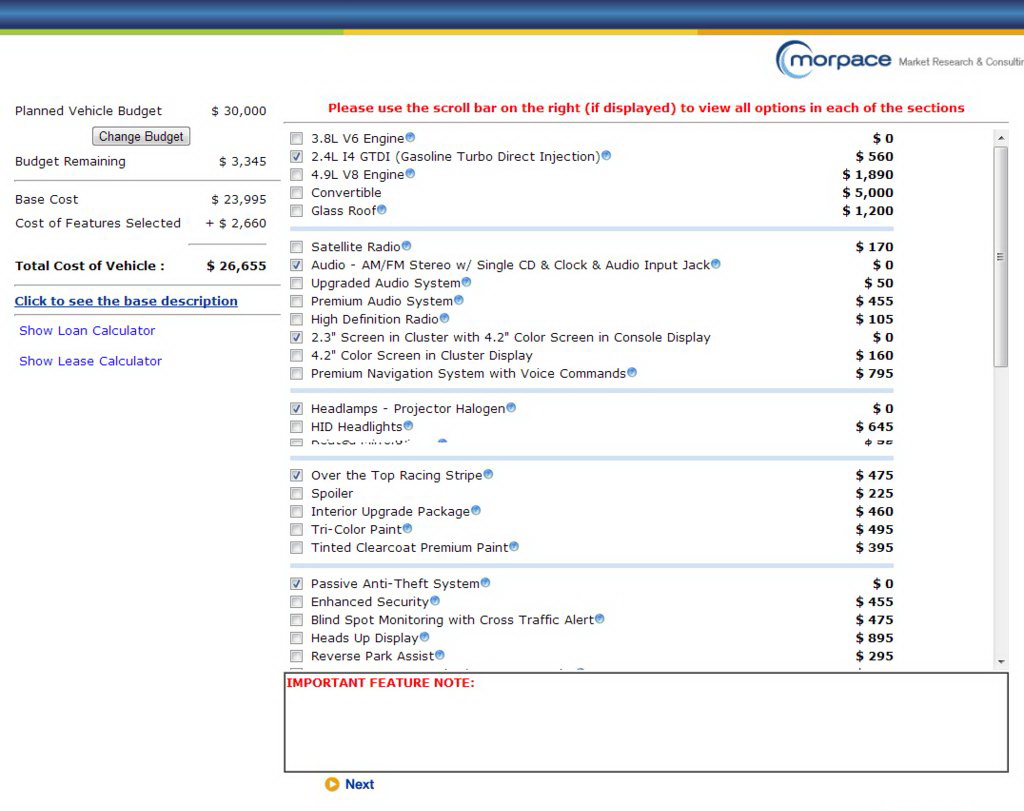Viewport: 1024px width, 811px height.
Task: Open info icon for Interior Upgrade Package
Action: click(475, 511)
